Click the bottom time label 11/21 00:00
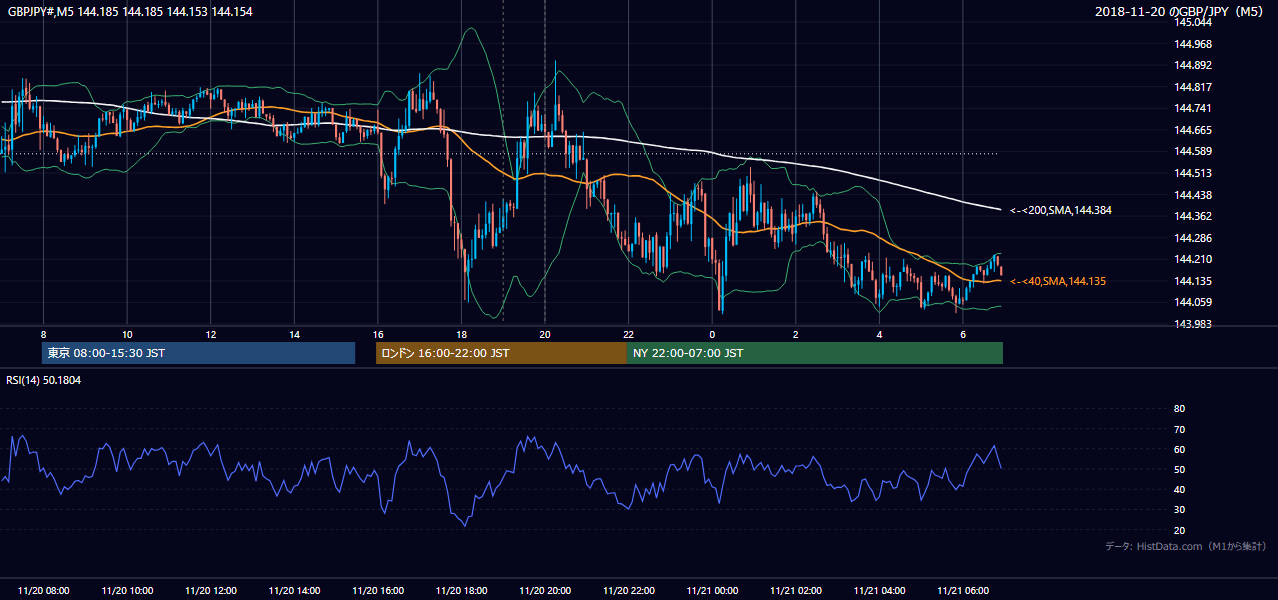This screenshot has height=600, width=1278. tap(712, 591)
